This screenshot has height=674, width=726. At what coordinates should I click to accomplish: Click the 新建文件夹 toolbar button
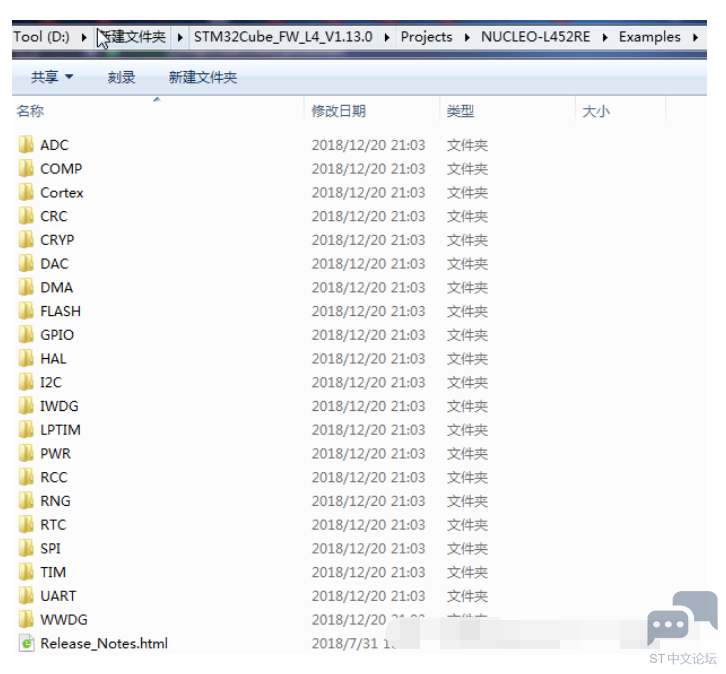point(203,77)
